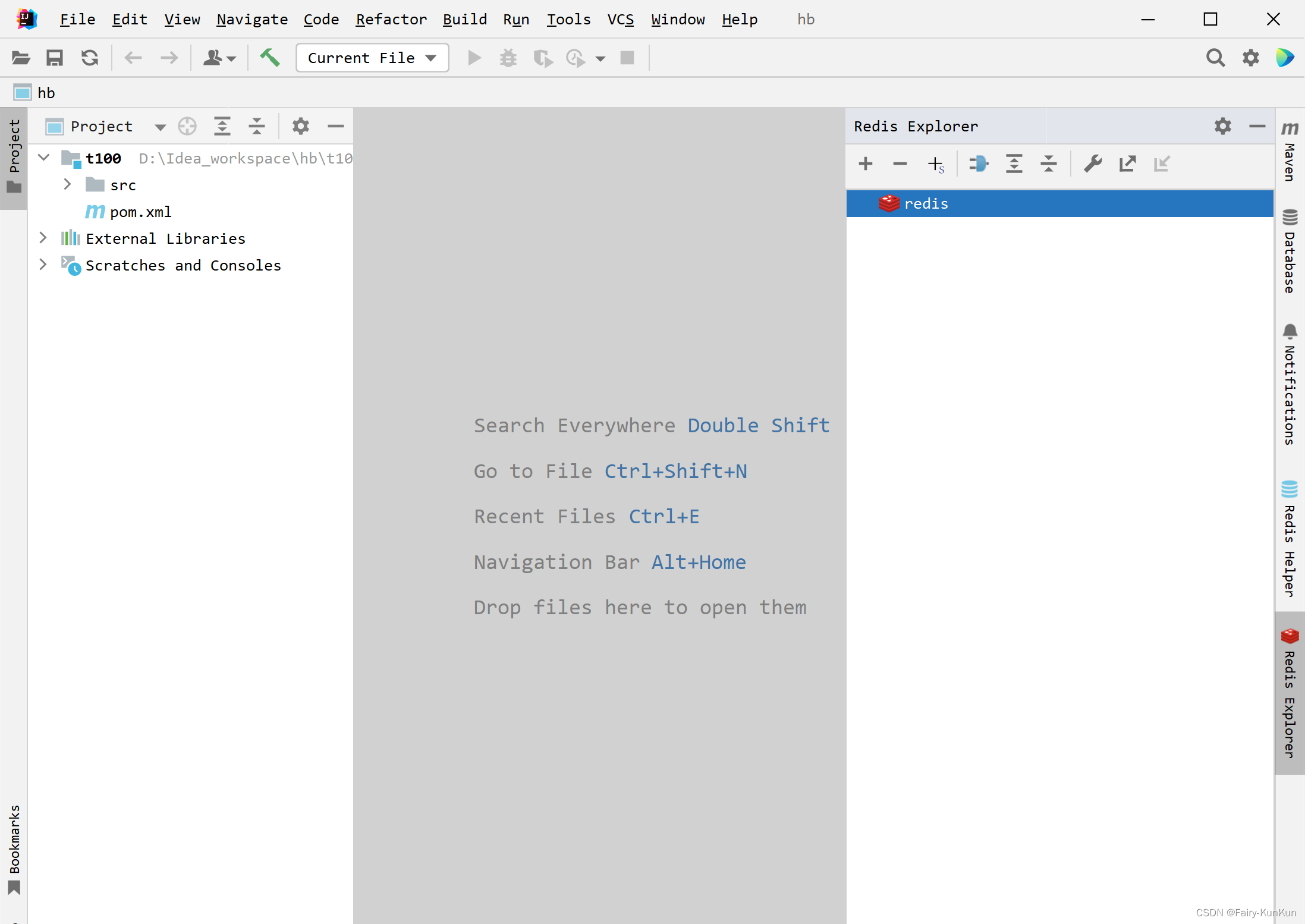Collapse all in Redis Explorer
The image size is (1305, 924).
coord(1049,164)
